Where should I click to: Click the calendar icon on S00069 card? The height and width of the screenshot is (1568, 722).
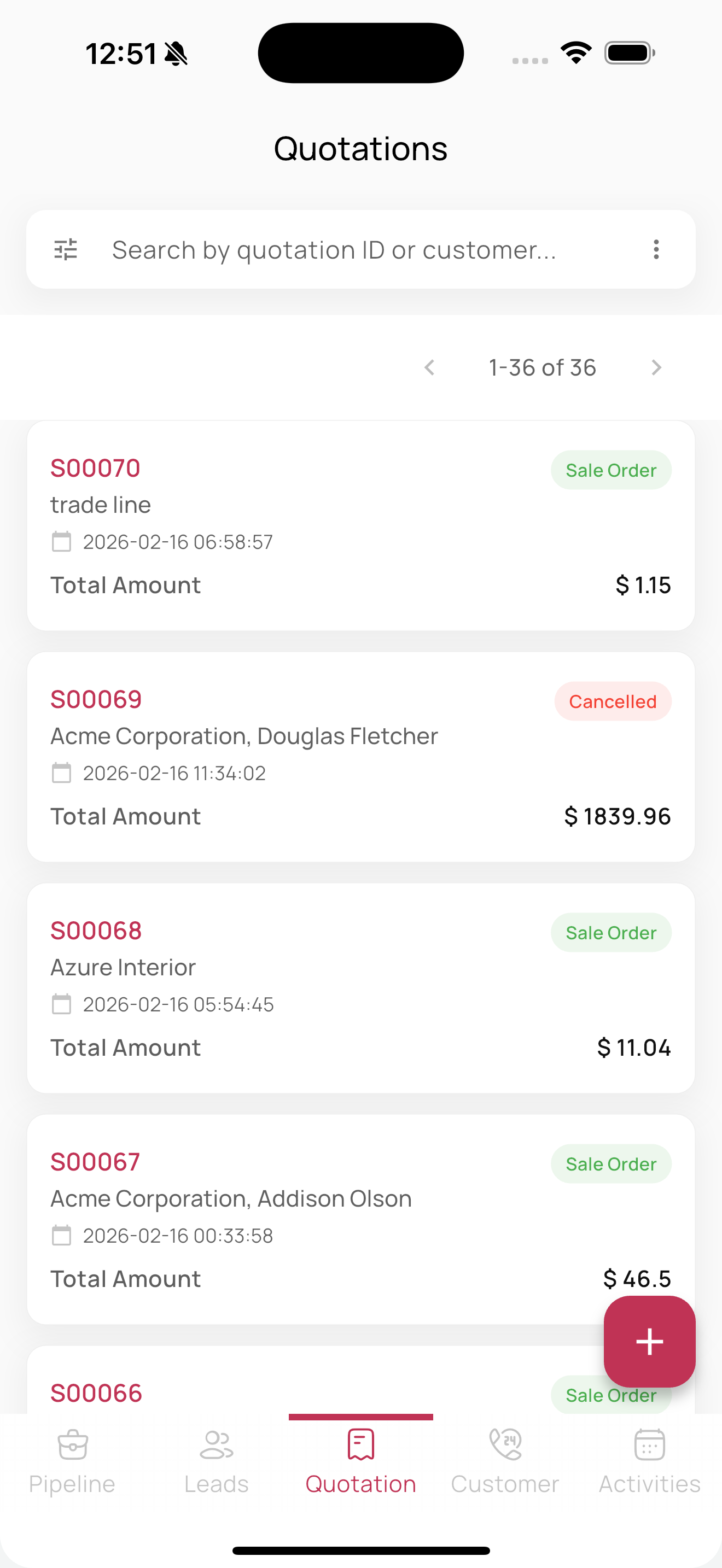point(61,773)
